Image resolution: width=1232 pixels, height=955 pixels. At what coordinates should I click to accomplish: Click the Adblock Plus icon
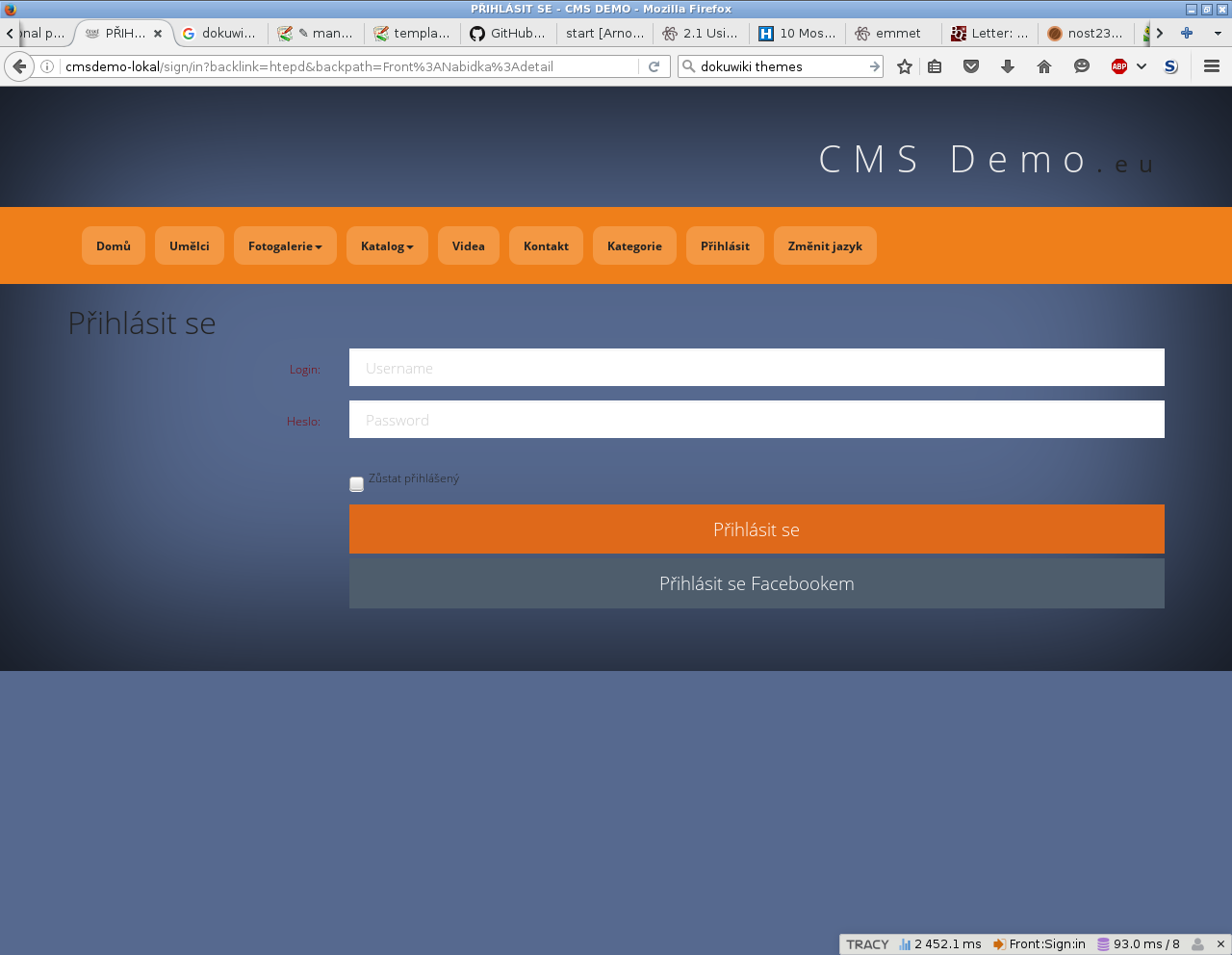pos(1118,66)
